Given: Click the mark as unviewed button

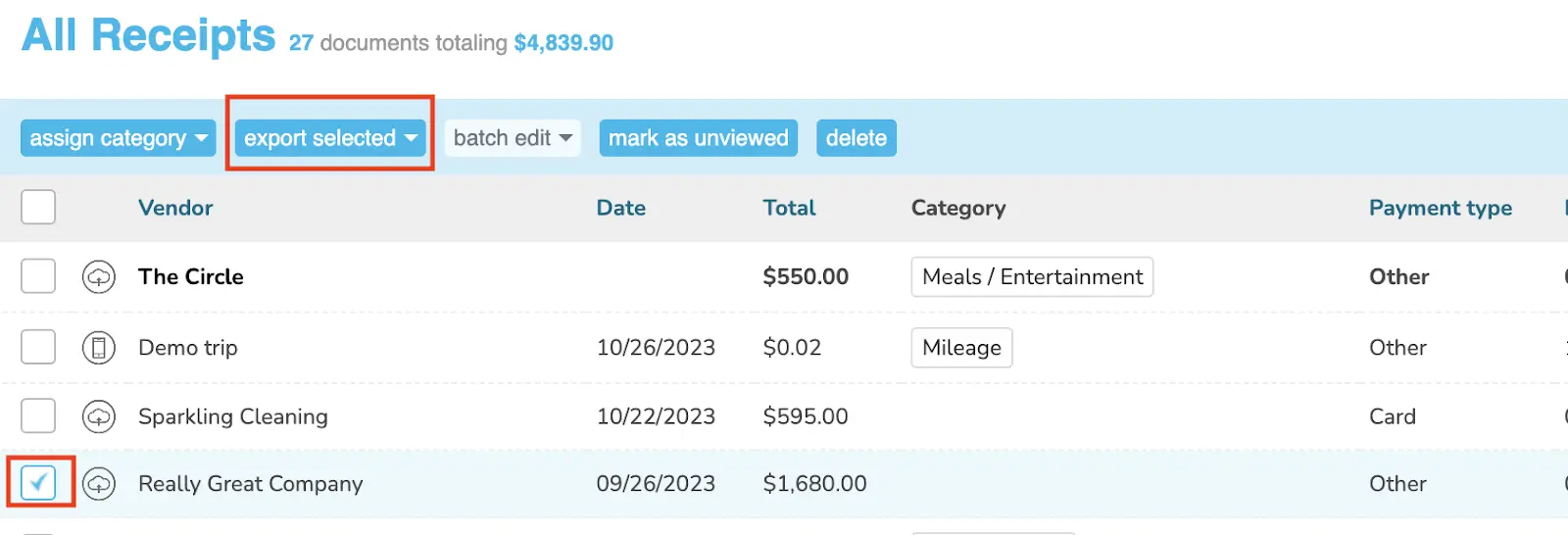Looking at the screenshot, I should click(699, 138).
